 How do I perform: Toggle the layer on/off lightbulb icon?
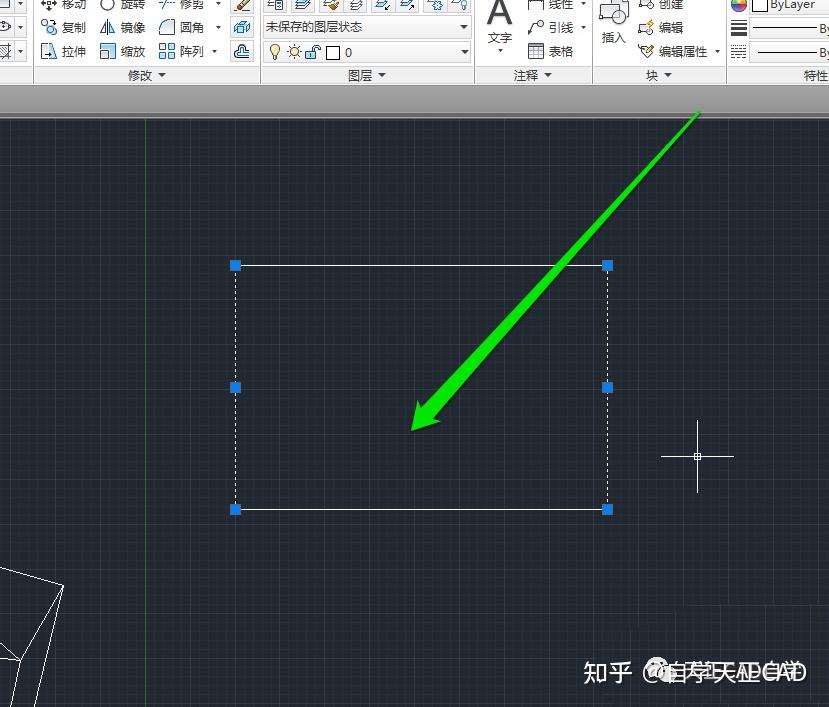point(275,52)
